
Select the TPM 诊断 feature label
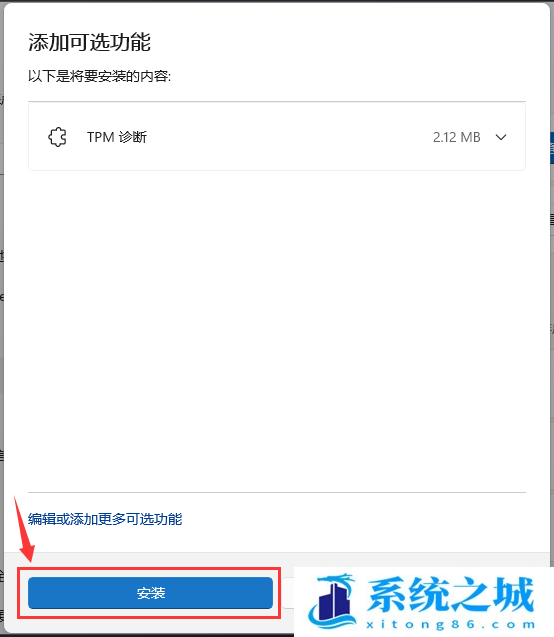click(x=117, y=137)
